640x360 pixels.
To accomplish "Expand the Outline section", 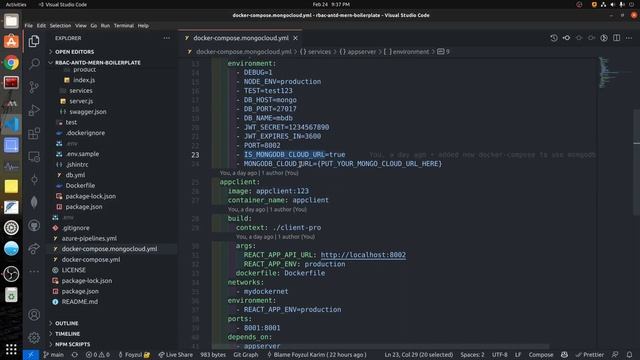I will click(x=67, y=323).
